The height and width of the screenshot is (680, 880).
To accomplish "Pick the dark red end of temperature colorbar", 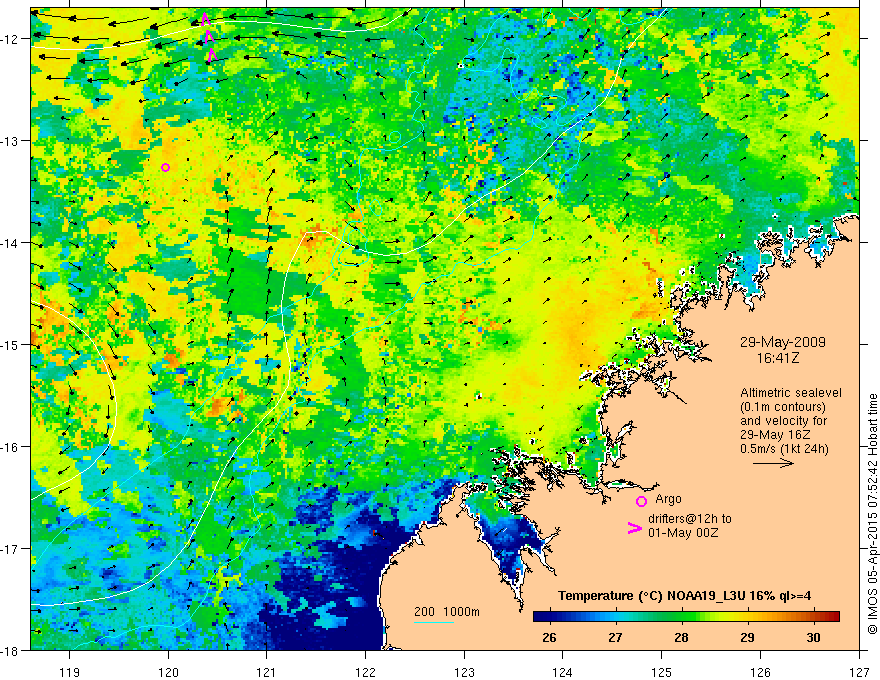I will coord(833,617).
